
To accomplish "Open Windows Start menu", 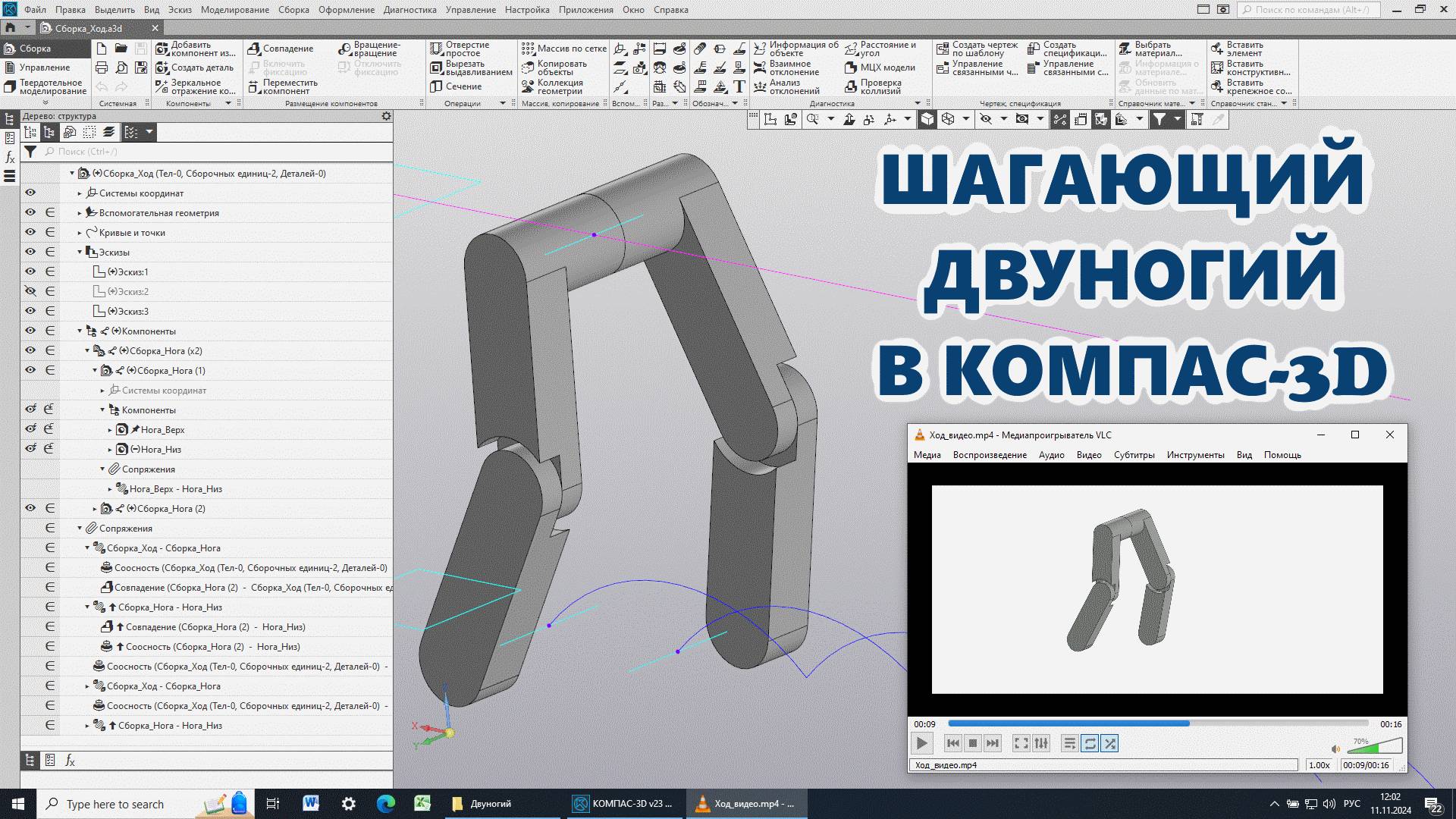I will (x=18, y=804).
